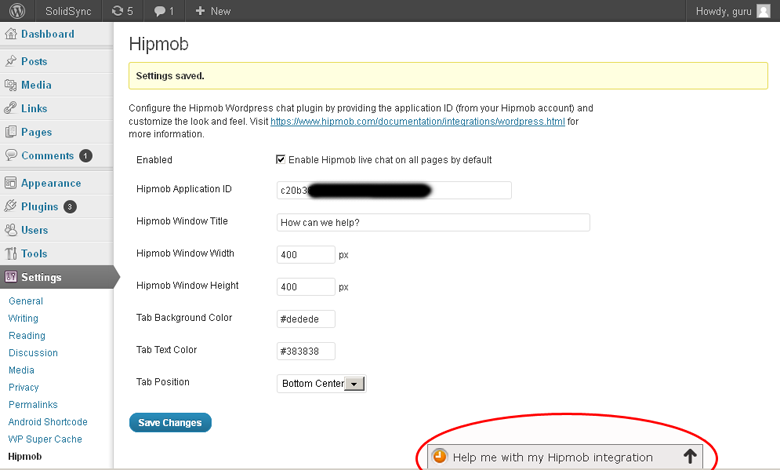The image size is (780, 470).
Task: Click the Media sidebar icon
Action: click(10, 85)
